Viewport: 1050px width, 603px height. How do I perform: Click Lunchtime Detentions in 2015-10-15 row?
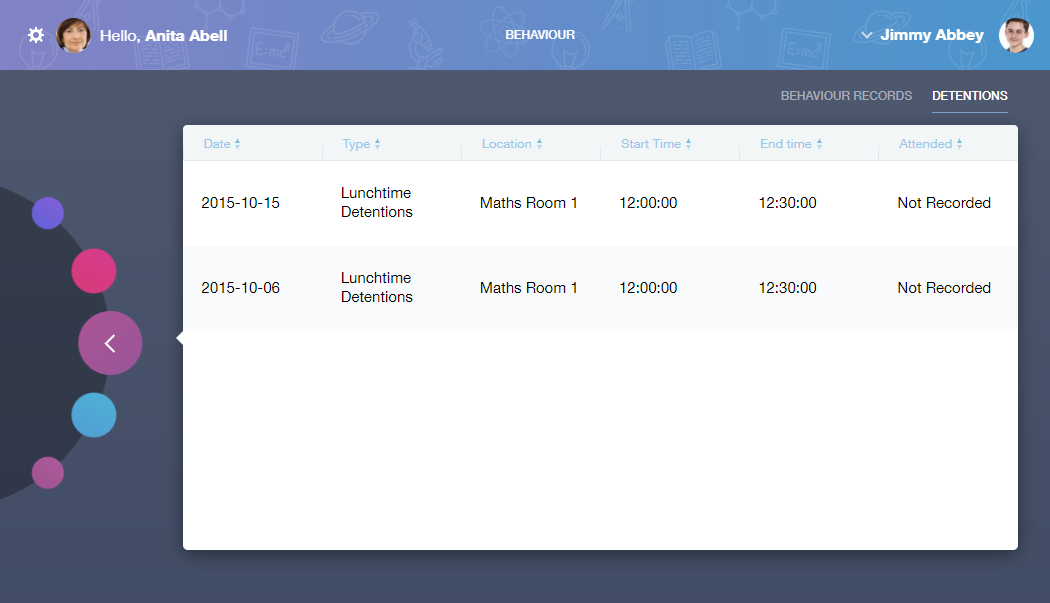point(376,202)
